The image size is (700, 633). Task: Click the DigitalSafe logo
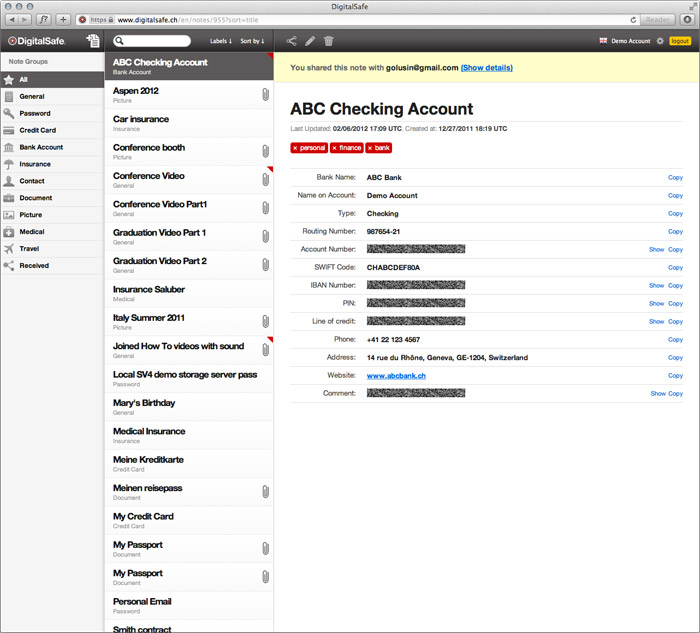point(37,41)
